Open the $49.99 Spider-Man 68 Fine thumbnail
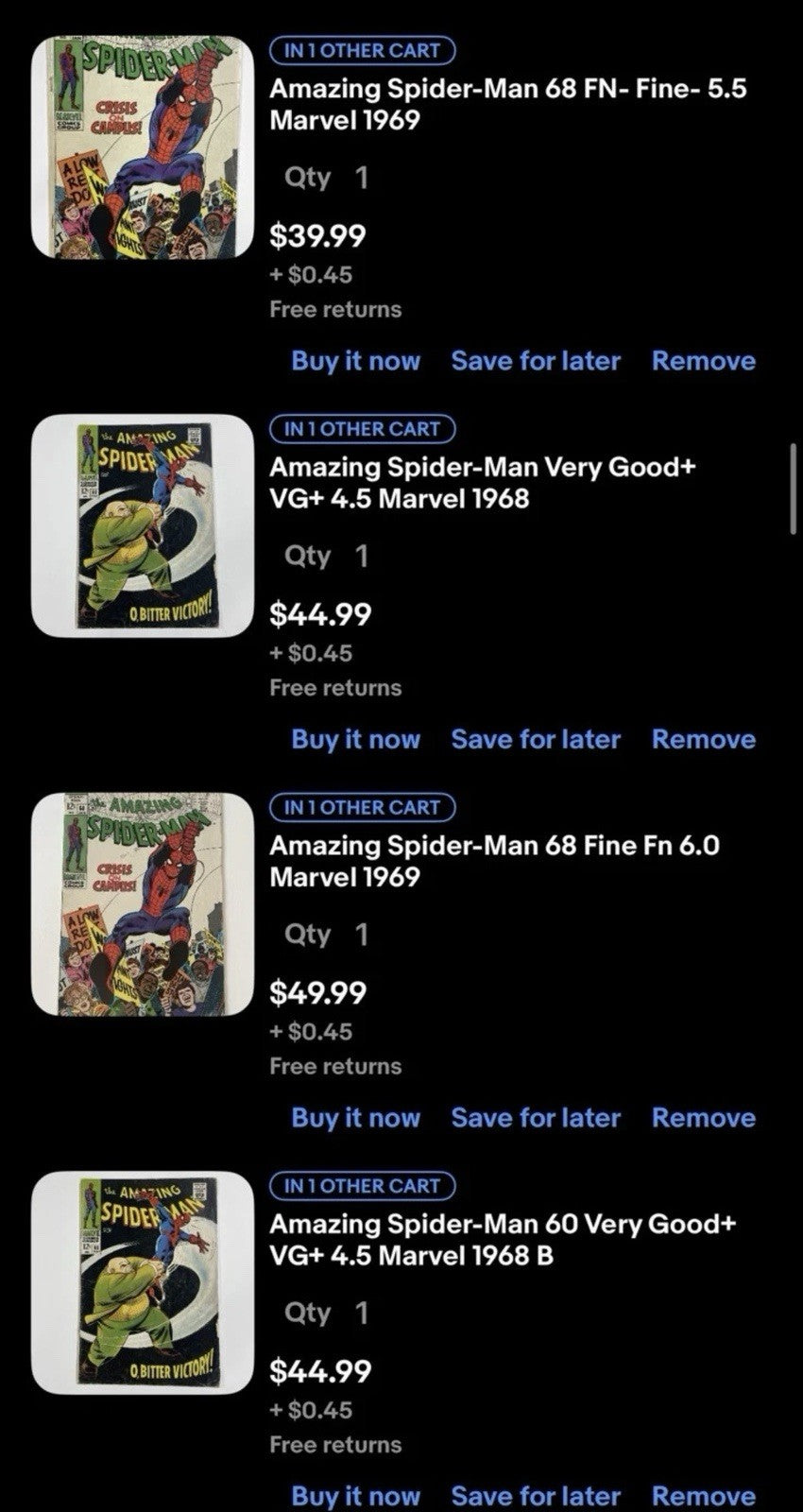 (143, 904)
